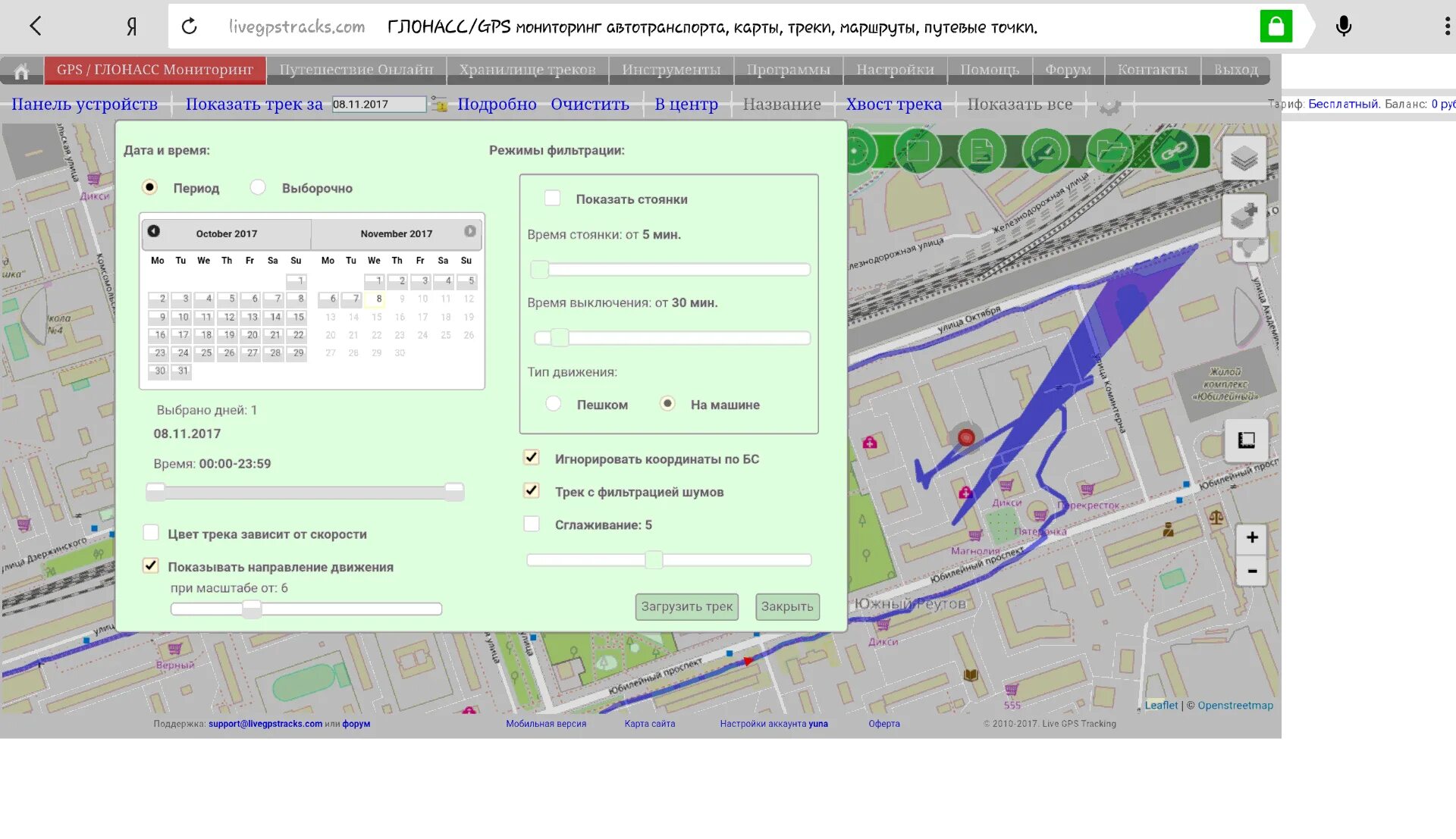Select October 15 in the calendar
Screen dimensions: 1456x839
(297, 317)
